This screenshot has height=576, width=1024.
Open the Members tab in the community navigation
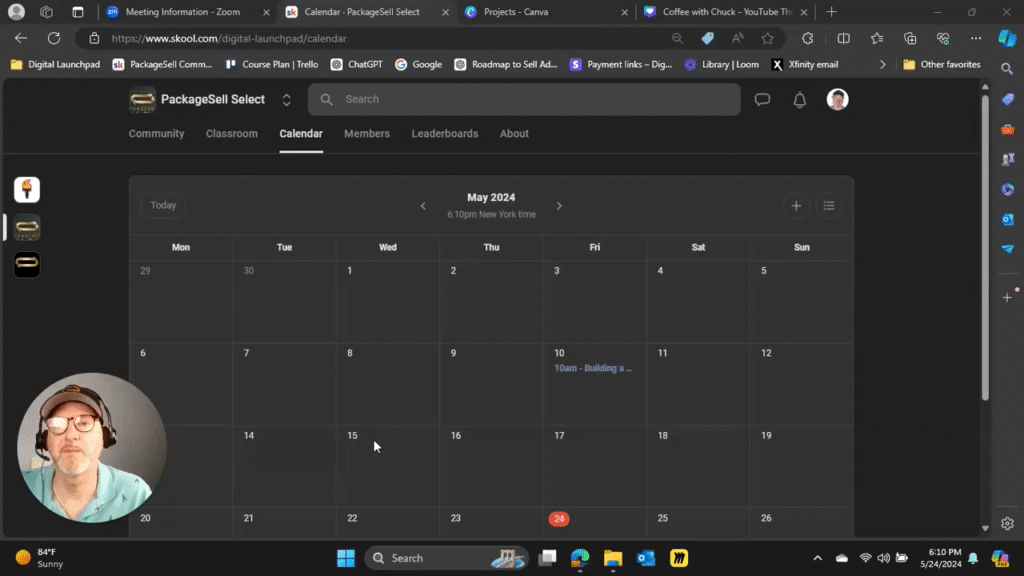tap(366, 133)
